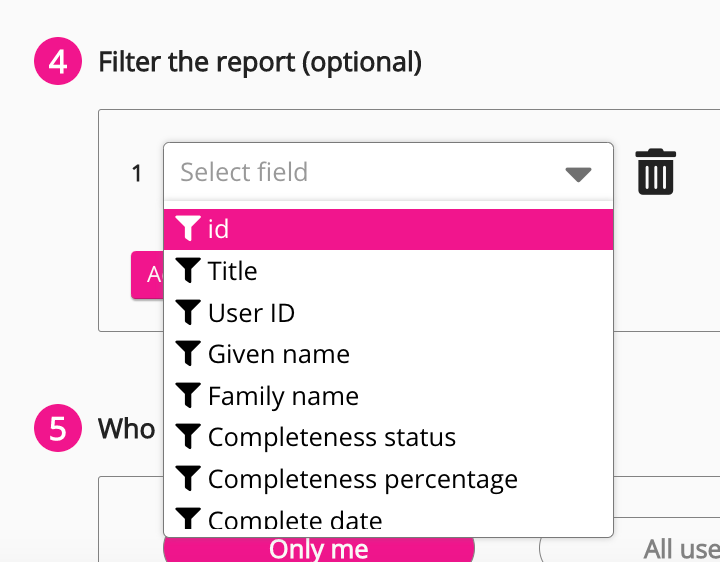
Task: Pick 'Complete date' from the field list
Action: [x=295, y=520]
